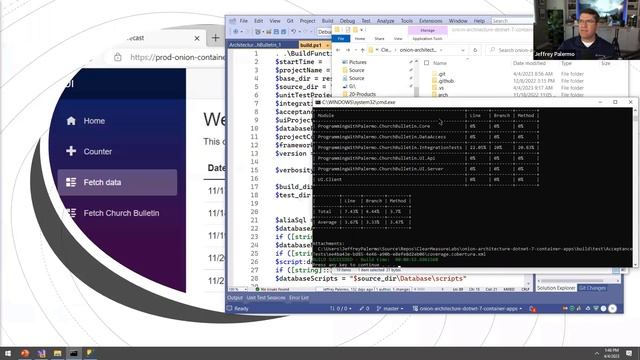Open Visual Studio View menu
The width and height of the screenshot is (640, 360).
pos(275,21)
